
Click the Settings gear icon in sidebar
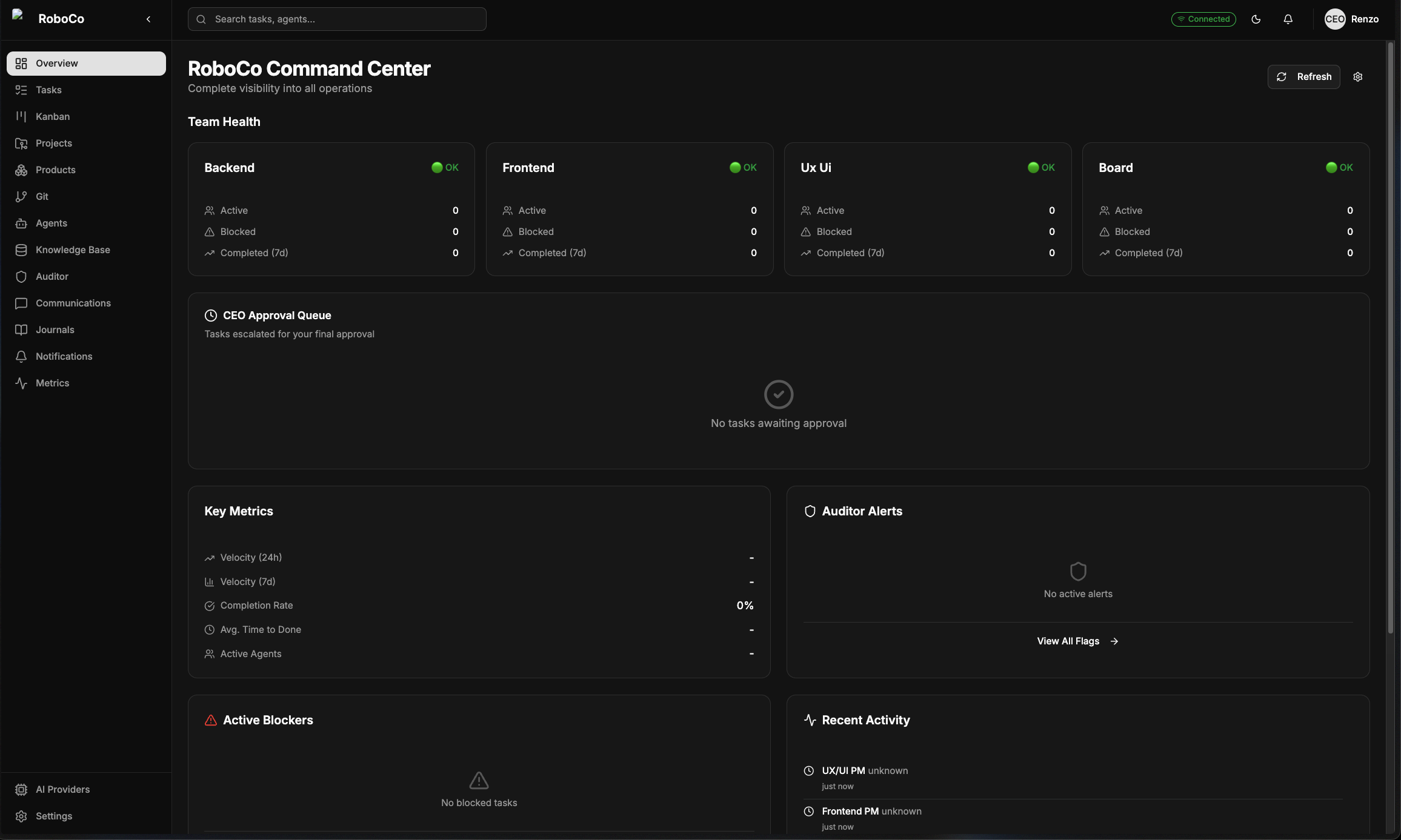[x=21, y=816]
